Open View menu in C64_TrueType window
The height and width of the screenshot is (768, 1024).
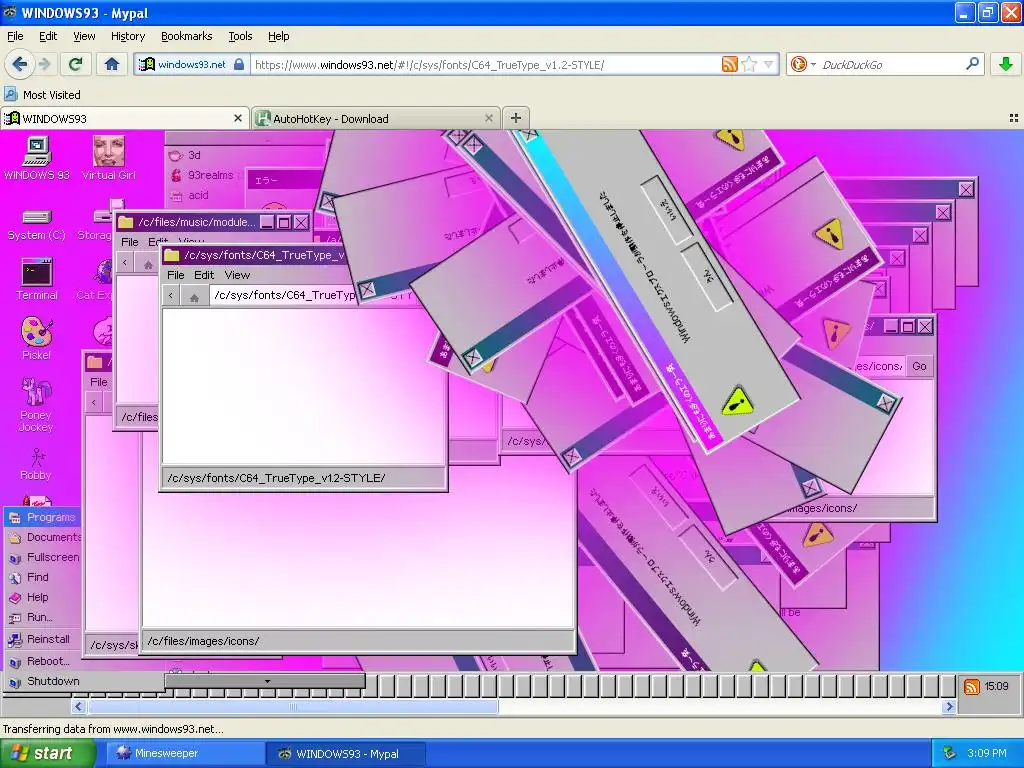(x=237, y=275)
